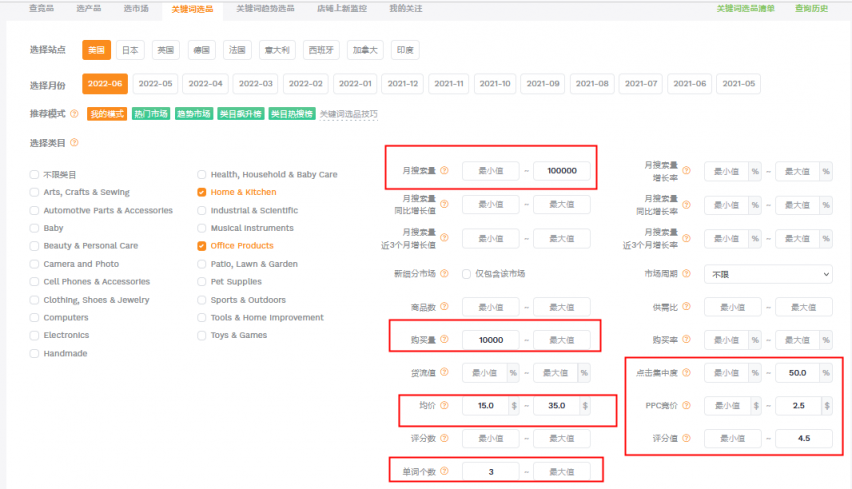Click 均价 max field showing 35.0
852x489 pixels.
[x=556, y=405]
